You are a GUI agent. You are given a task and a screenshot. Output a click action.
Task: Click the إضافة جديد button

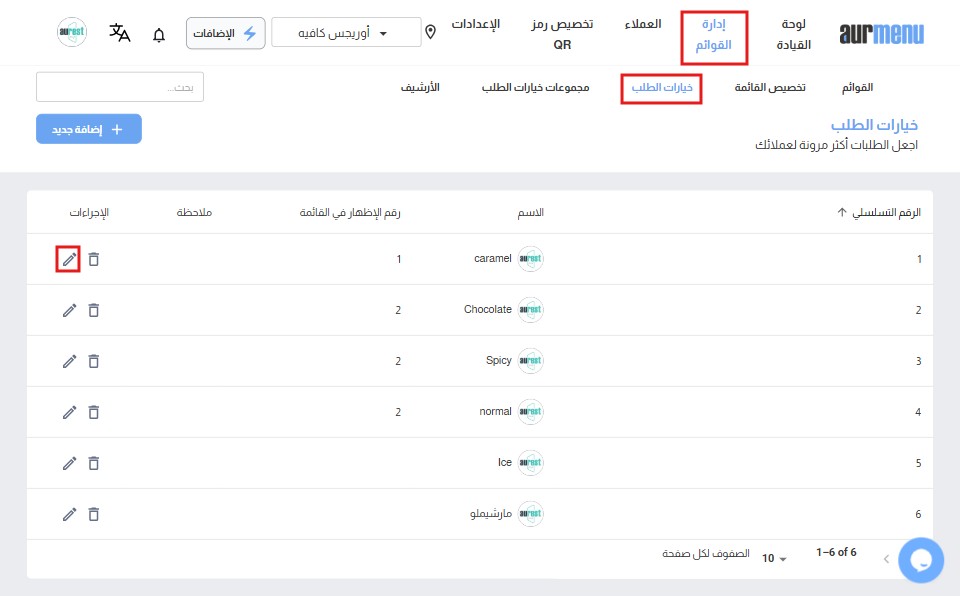[x=89, y=129]
